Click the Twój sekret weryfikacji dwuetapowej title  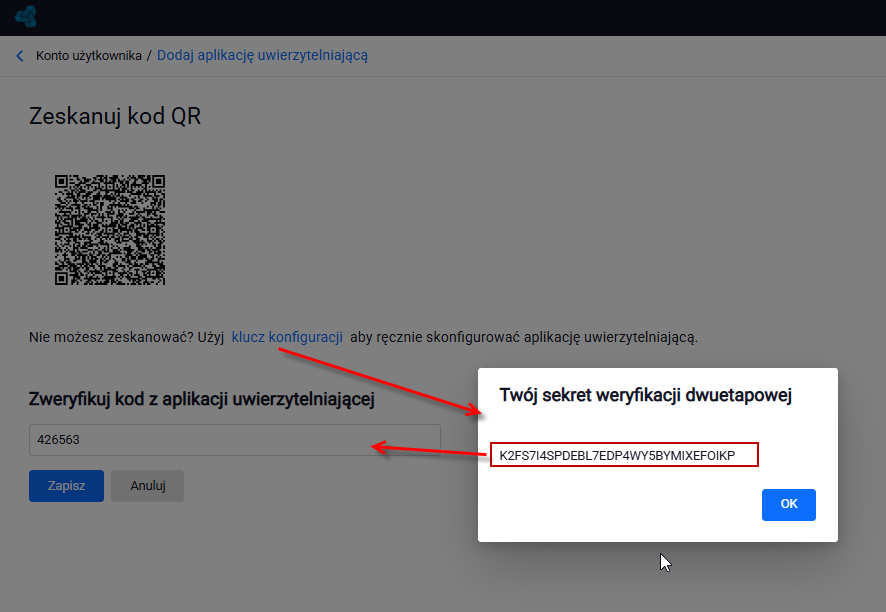coord(645,395)
